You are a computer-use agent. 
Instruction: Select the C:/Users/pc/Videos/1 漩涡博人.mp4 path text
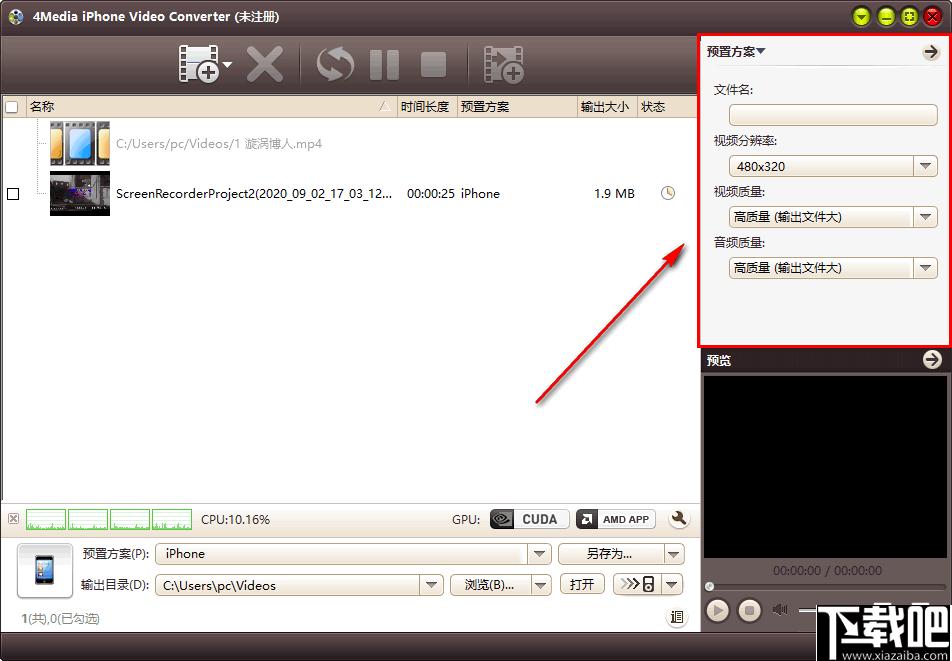click(x=219, y=144)
